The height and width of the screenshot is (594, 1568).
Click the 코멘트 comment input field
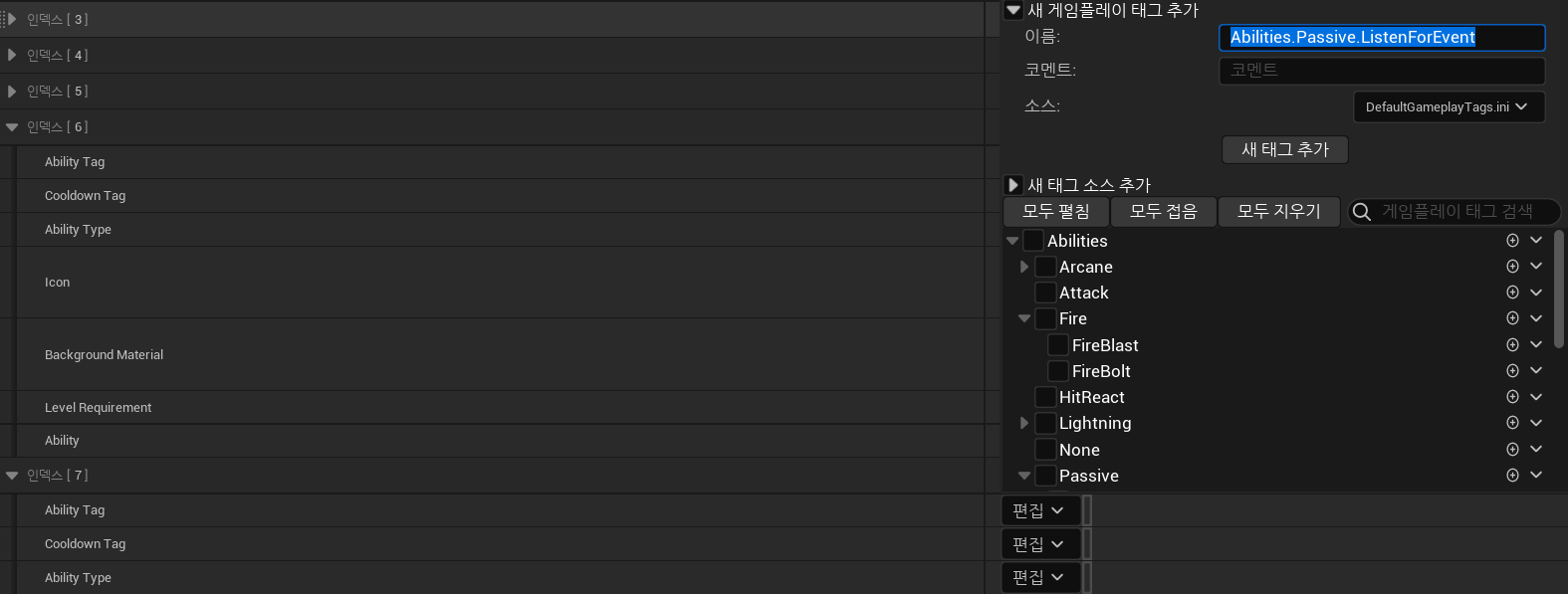(x=1382, y=71)
